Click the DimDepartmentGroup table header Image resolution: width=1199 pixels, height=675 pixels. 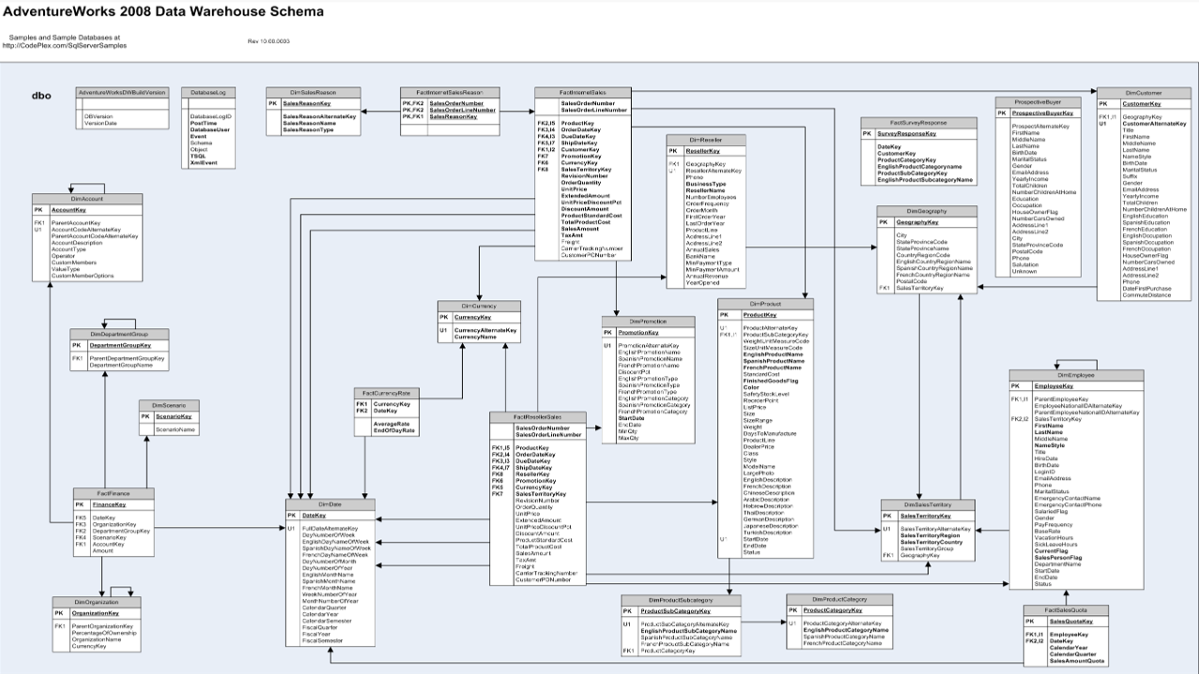(x=119, y=334)
